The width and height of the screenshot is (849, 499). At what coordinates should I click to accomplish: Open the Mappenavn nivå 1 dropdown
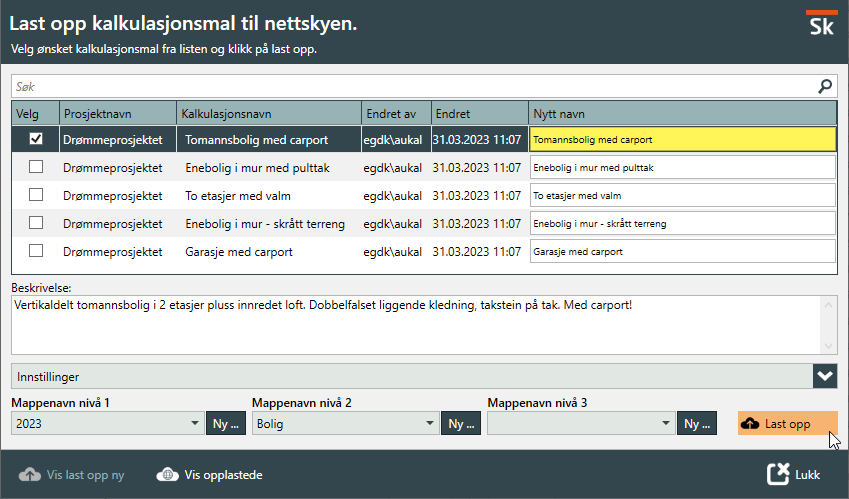coord(194,424)
